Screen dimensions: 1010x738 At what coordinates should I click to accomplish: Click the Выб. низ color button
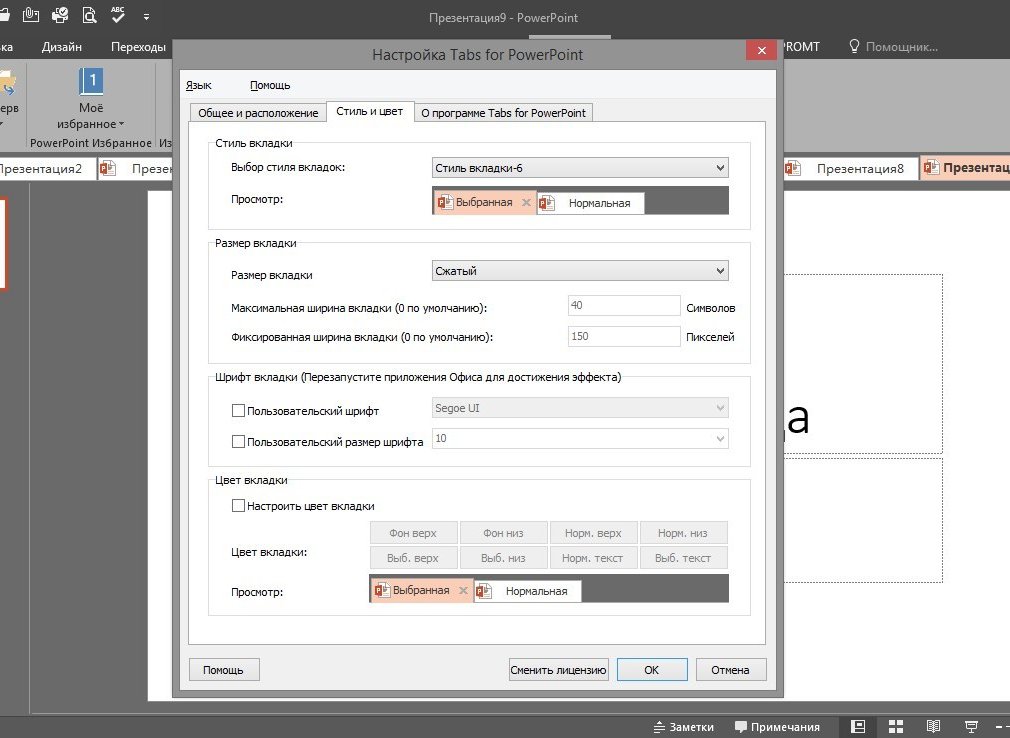503,558
